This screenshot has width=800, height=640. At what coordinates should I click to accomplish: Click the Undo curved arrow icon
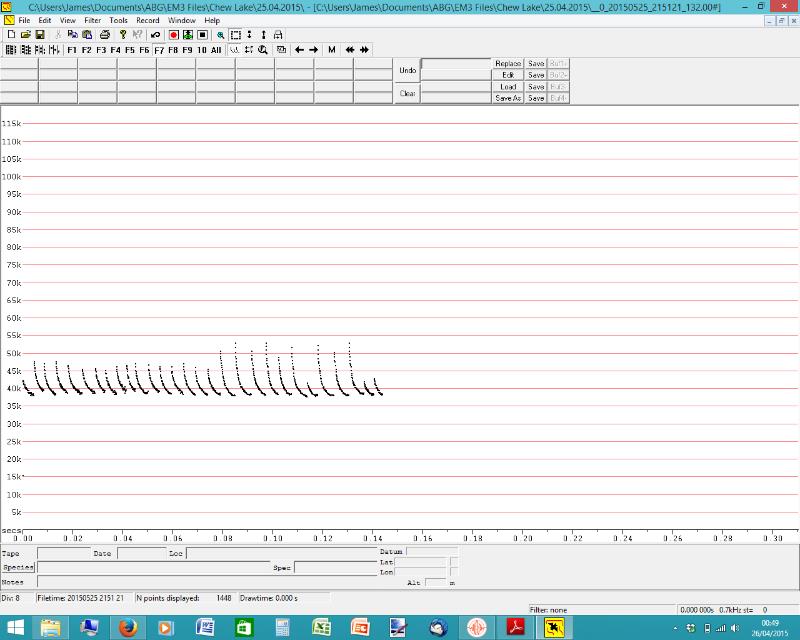tap(155, 34)
